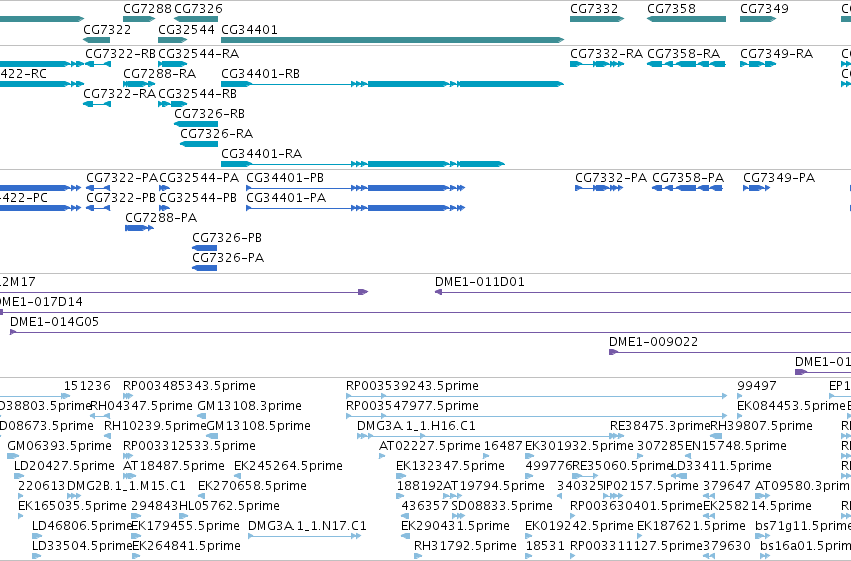Click clone DME1-009O22 label
The height and width of the screenshot is (561, 851).
(x=653, y=341)
